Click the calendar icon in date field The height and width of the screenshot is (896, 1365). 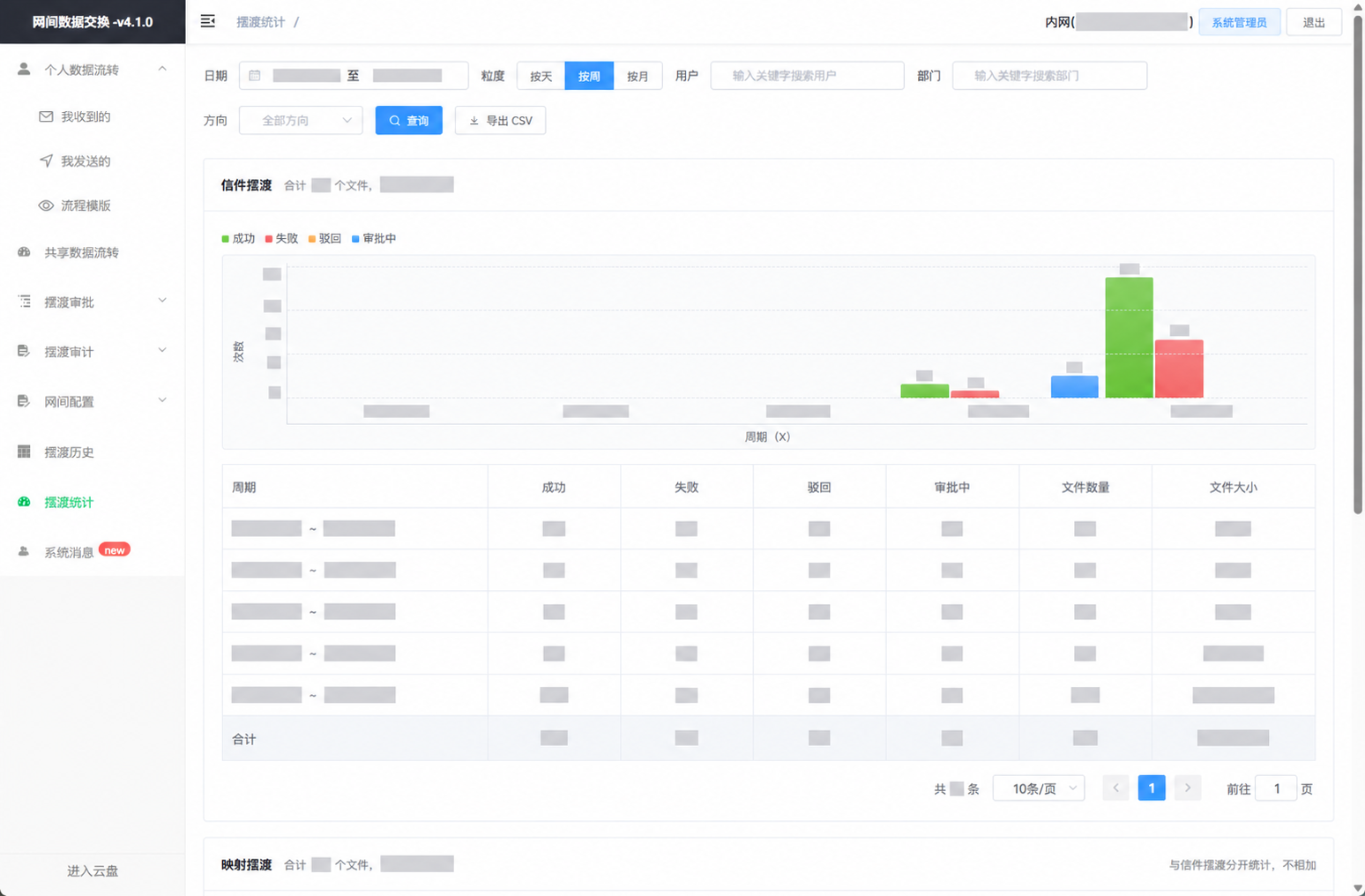255,76
